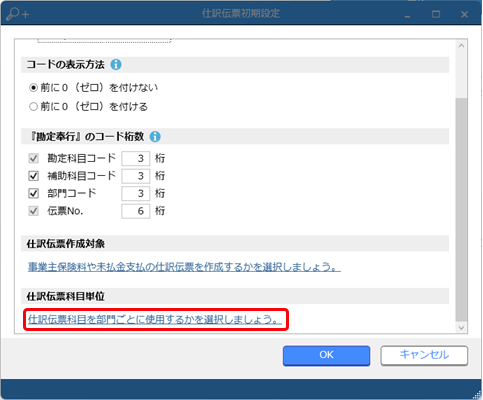The image size is (483, 400).
Task: Click the 伝票No. checkbox
Action: click(x=33, y=211)
